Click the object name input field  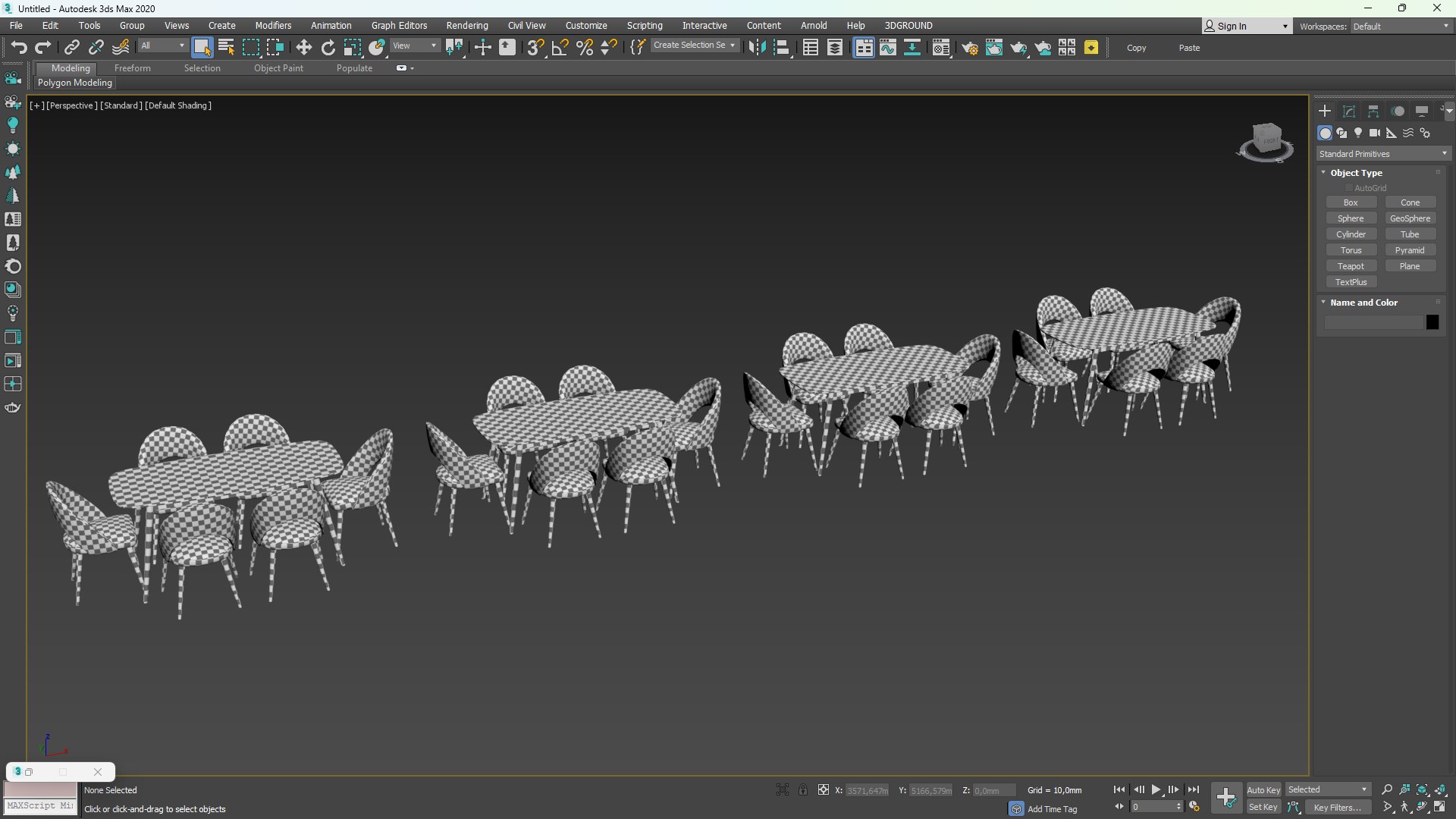pos(1373,322)
